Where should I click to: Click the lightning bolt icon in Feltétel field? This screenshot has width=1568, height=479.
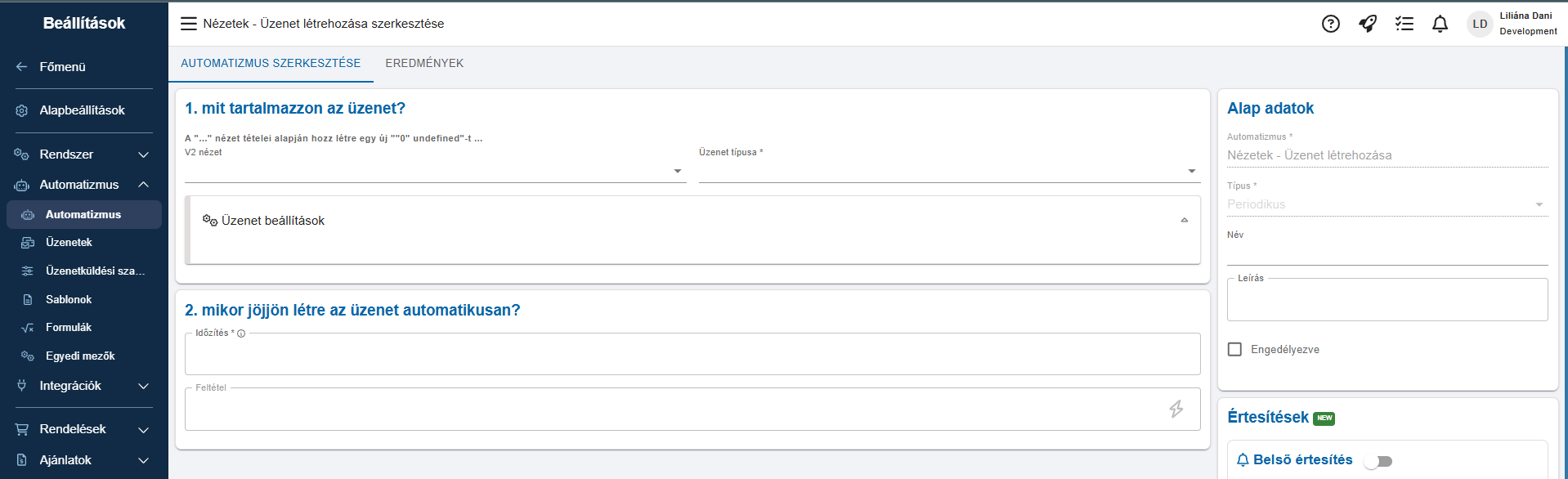point(1176,409)
